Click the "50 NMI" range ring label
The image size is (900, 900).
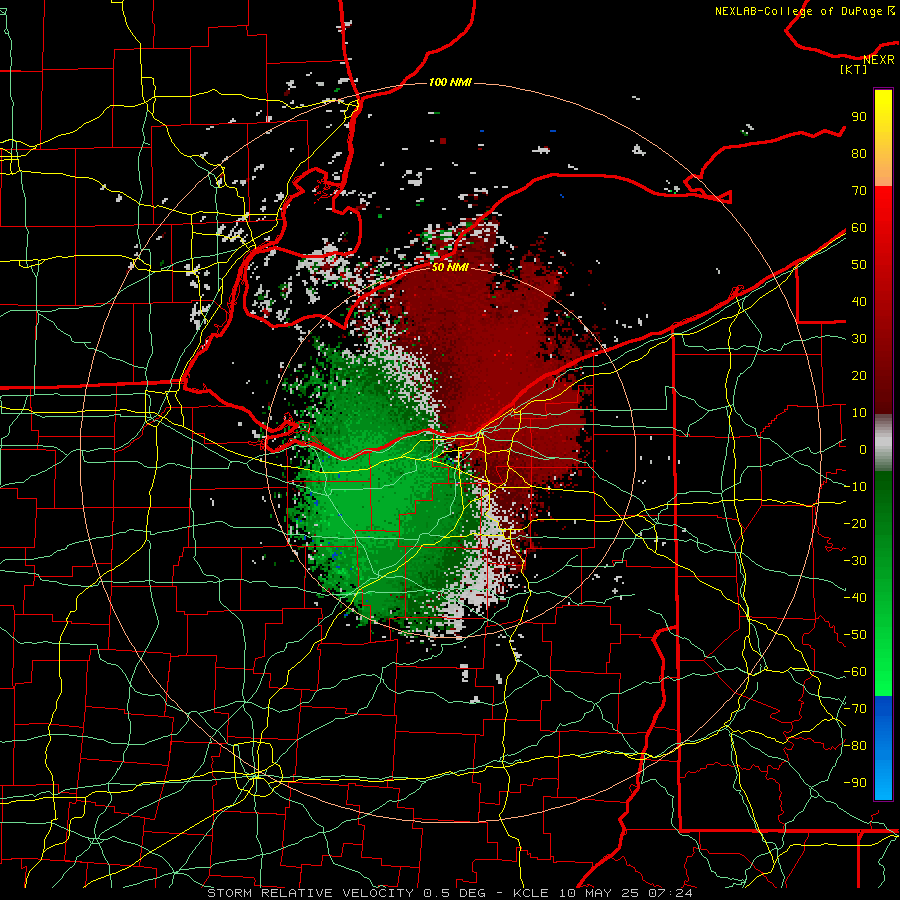click(450, 267)
